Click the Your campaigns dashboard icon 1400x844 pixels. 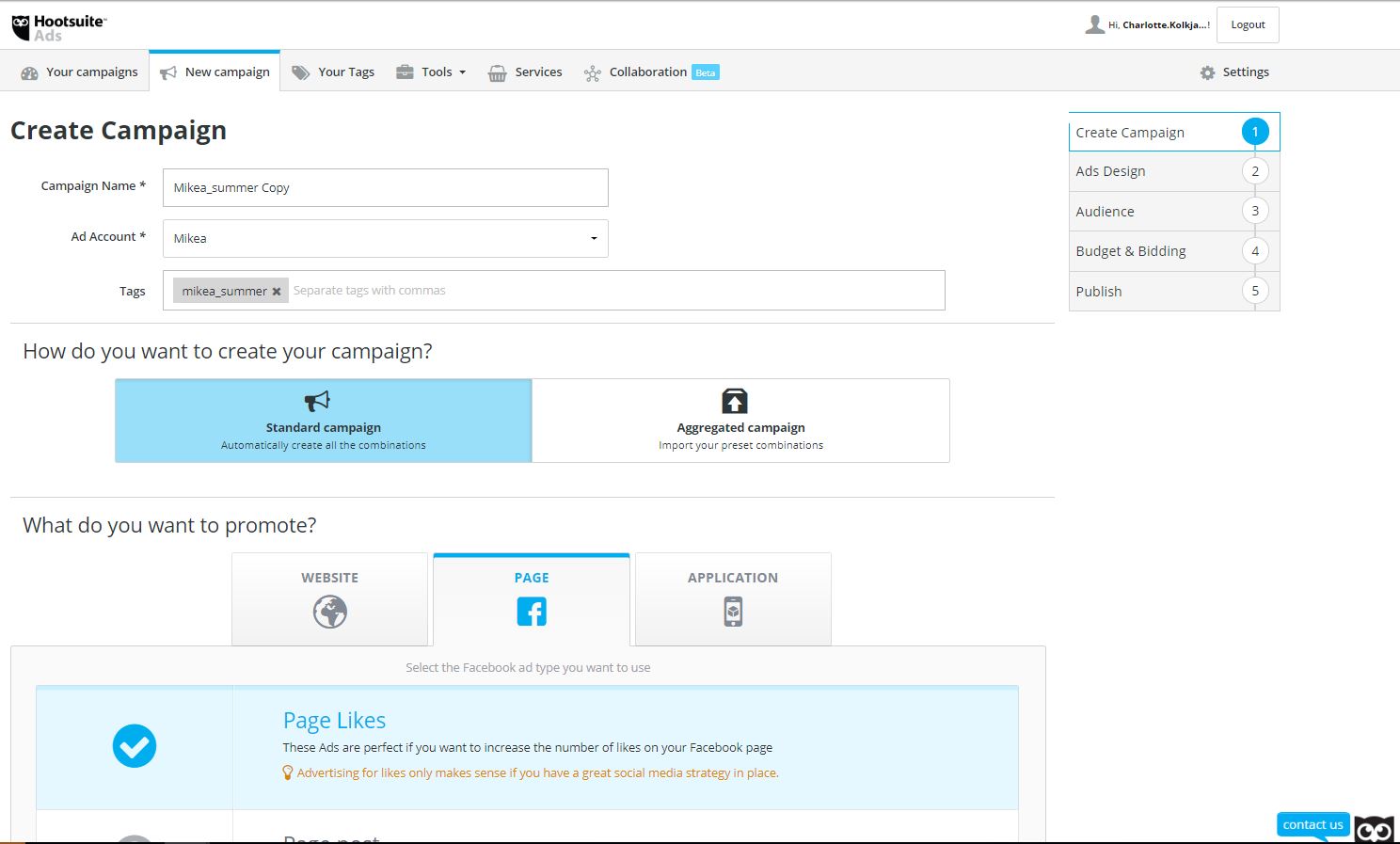29,72
